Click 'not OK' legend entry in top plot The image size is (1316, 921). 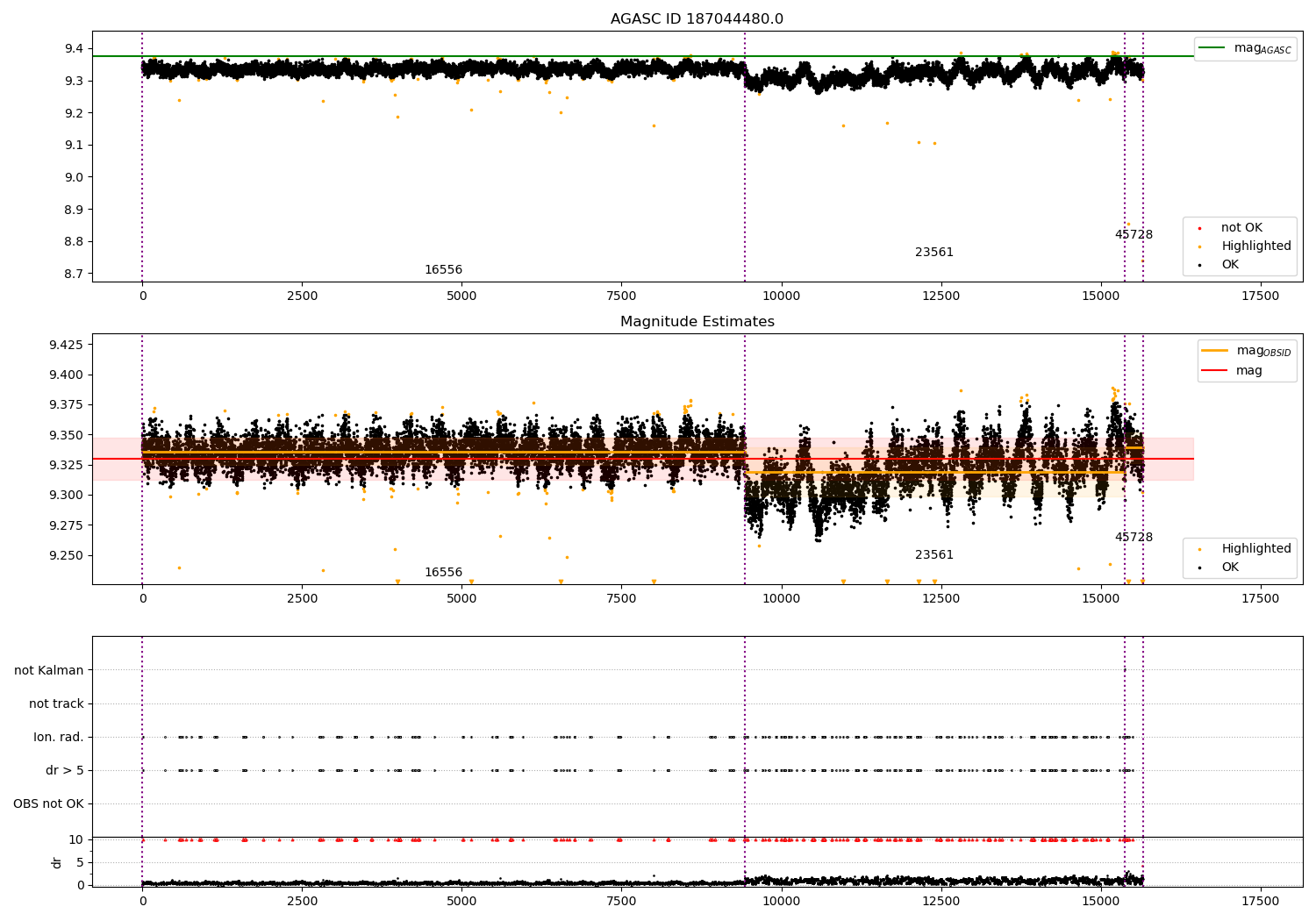tap(1241, 228)
